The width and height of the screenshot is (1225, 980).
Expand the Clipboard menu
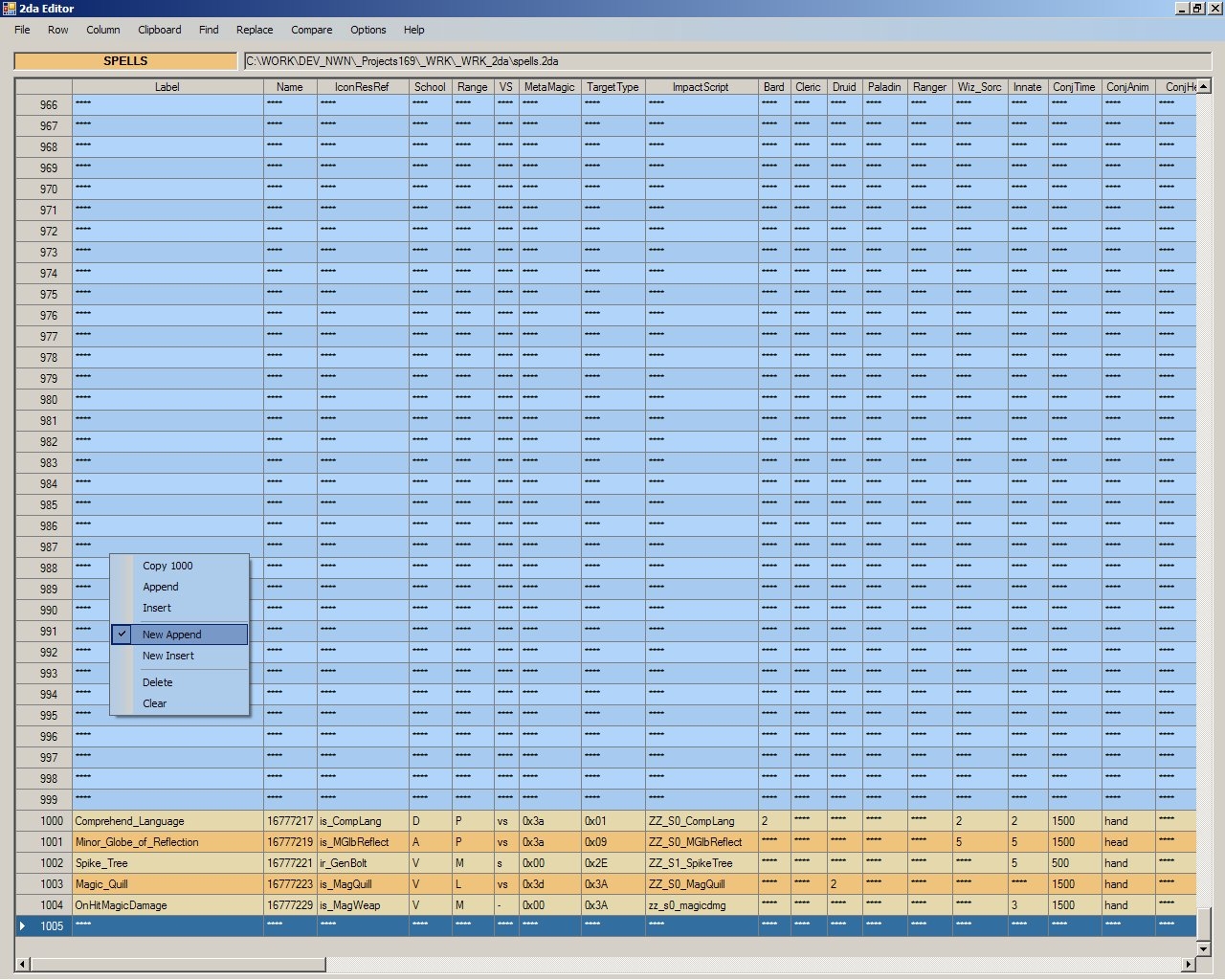[x=159, y=30]
